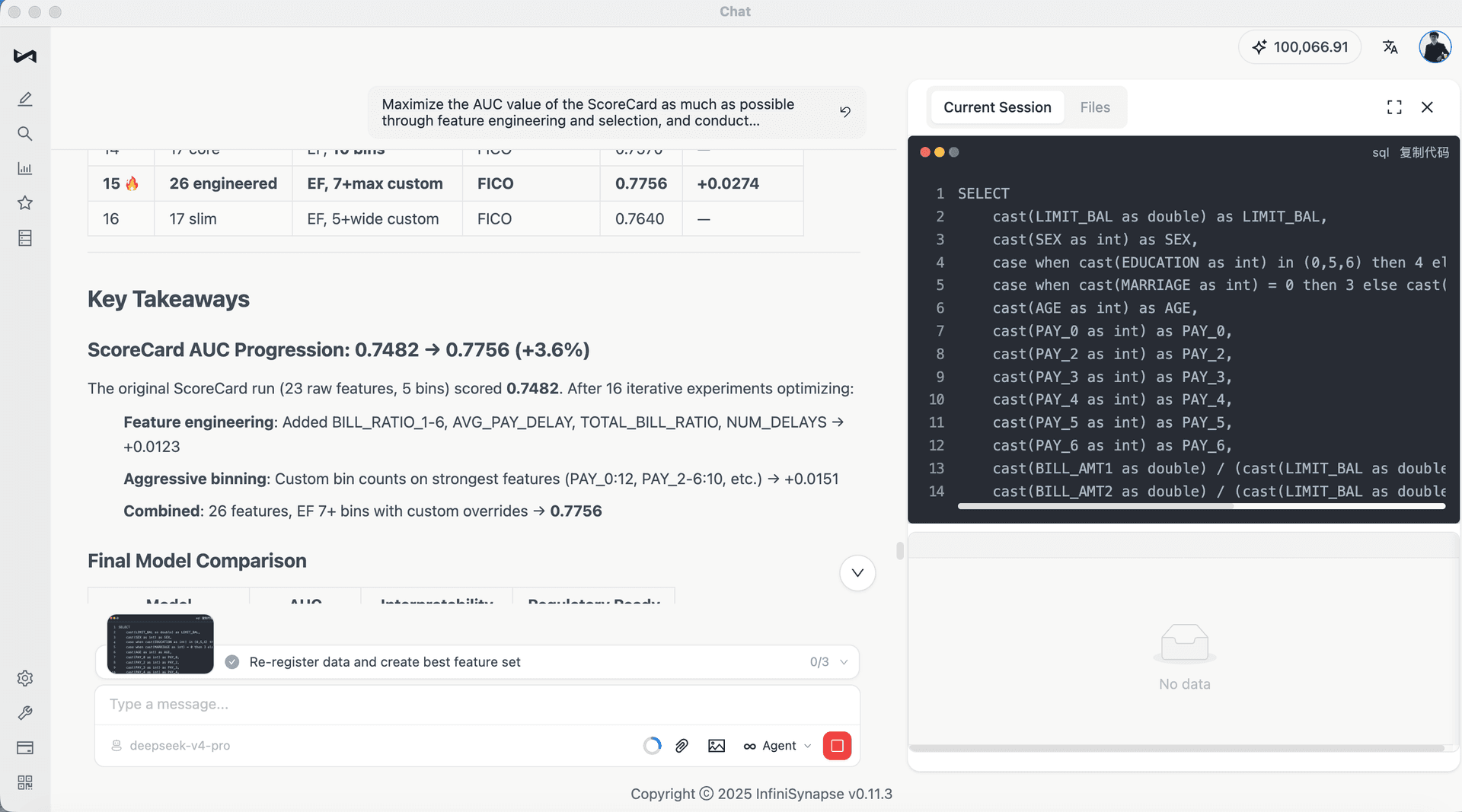Image resolution: width=1462 pixels, height=812 pixels.
Task: Switch to the Current Session tab
Action: tap(998, 107)
